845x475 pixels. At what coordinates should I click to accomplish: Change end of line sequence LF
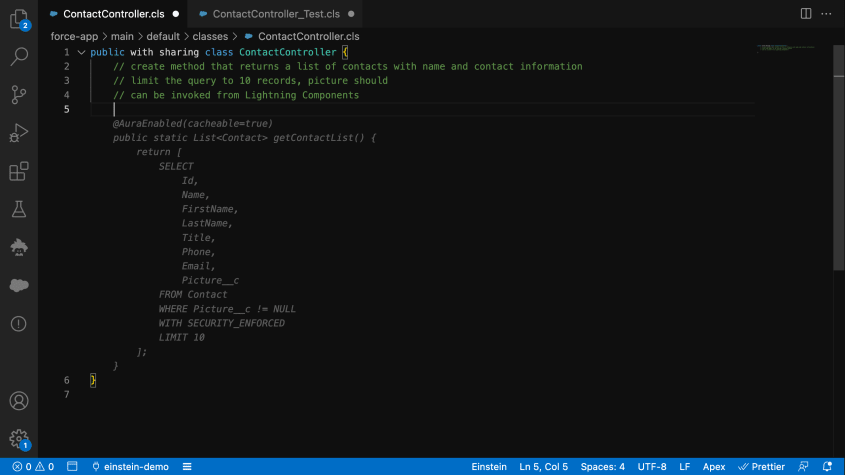(684, 467)
